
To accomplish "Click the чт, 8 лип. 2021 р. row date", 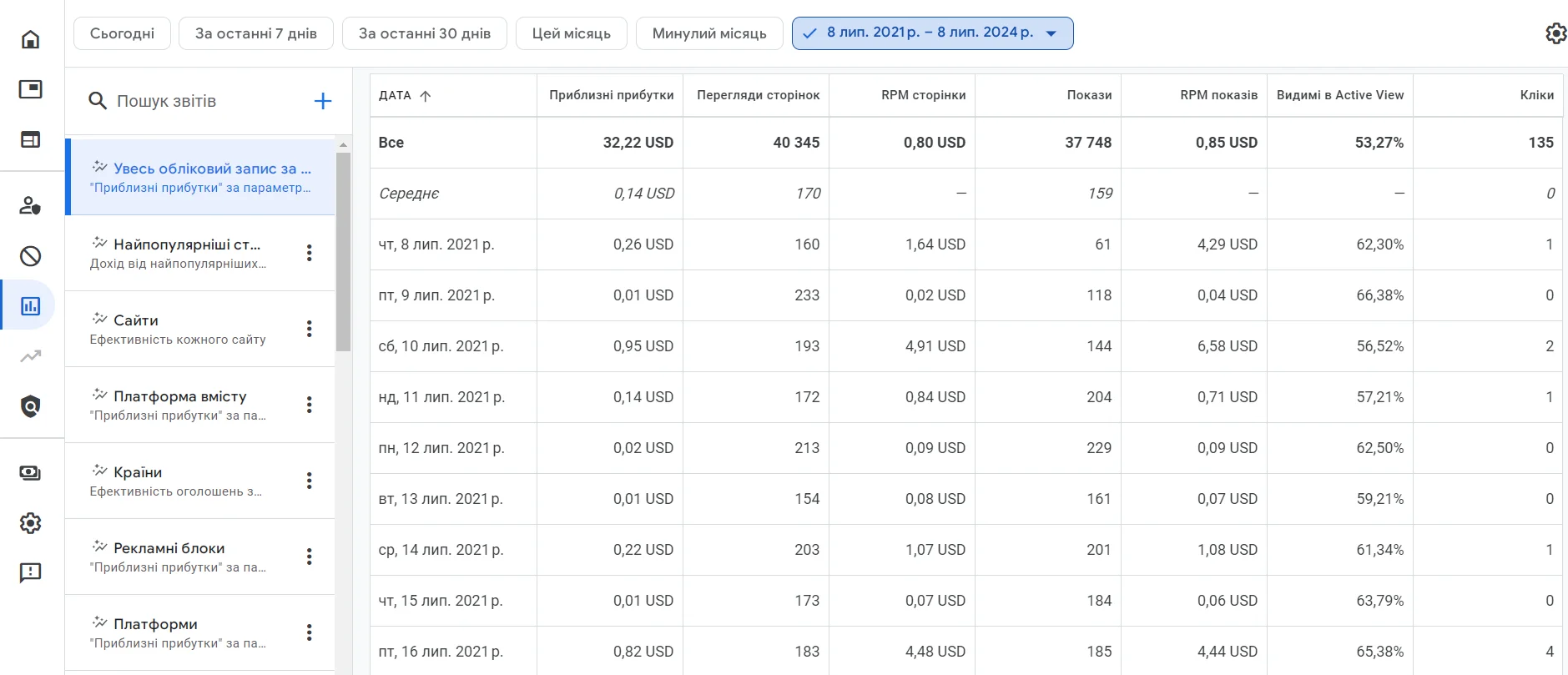I will (x=436, y=244).
